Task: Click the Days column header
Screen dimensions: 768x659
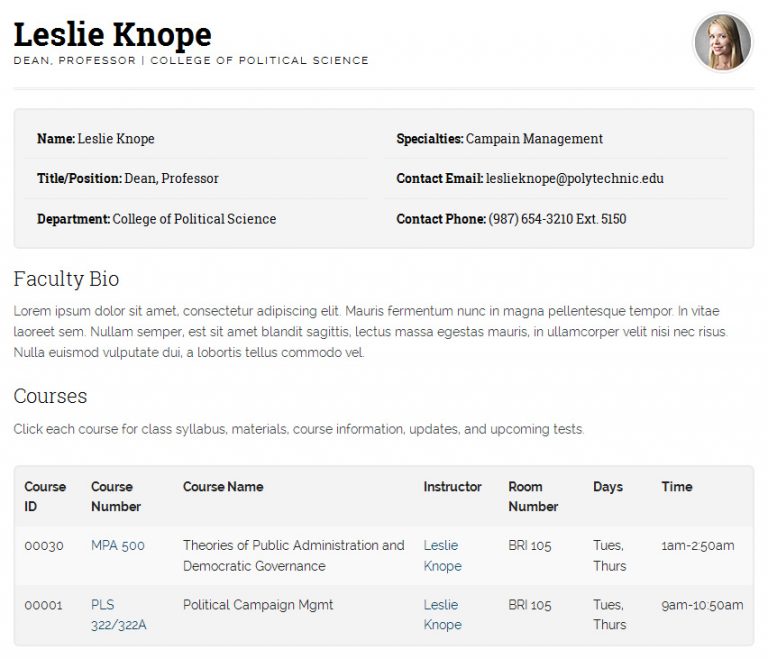Action: coord(607,487)
